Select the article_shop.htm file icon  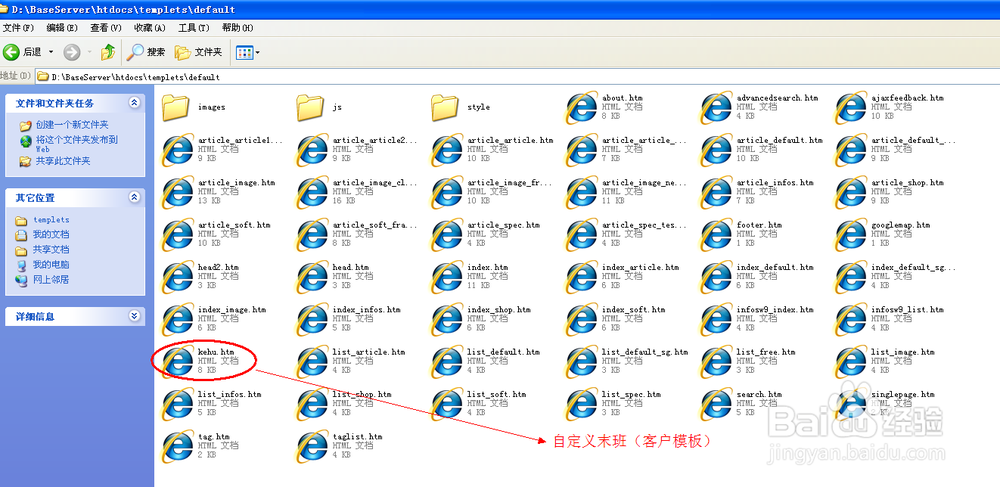point(851,193)
